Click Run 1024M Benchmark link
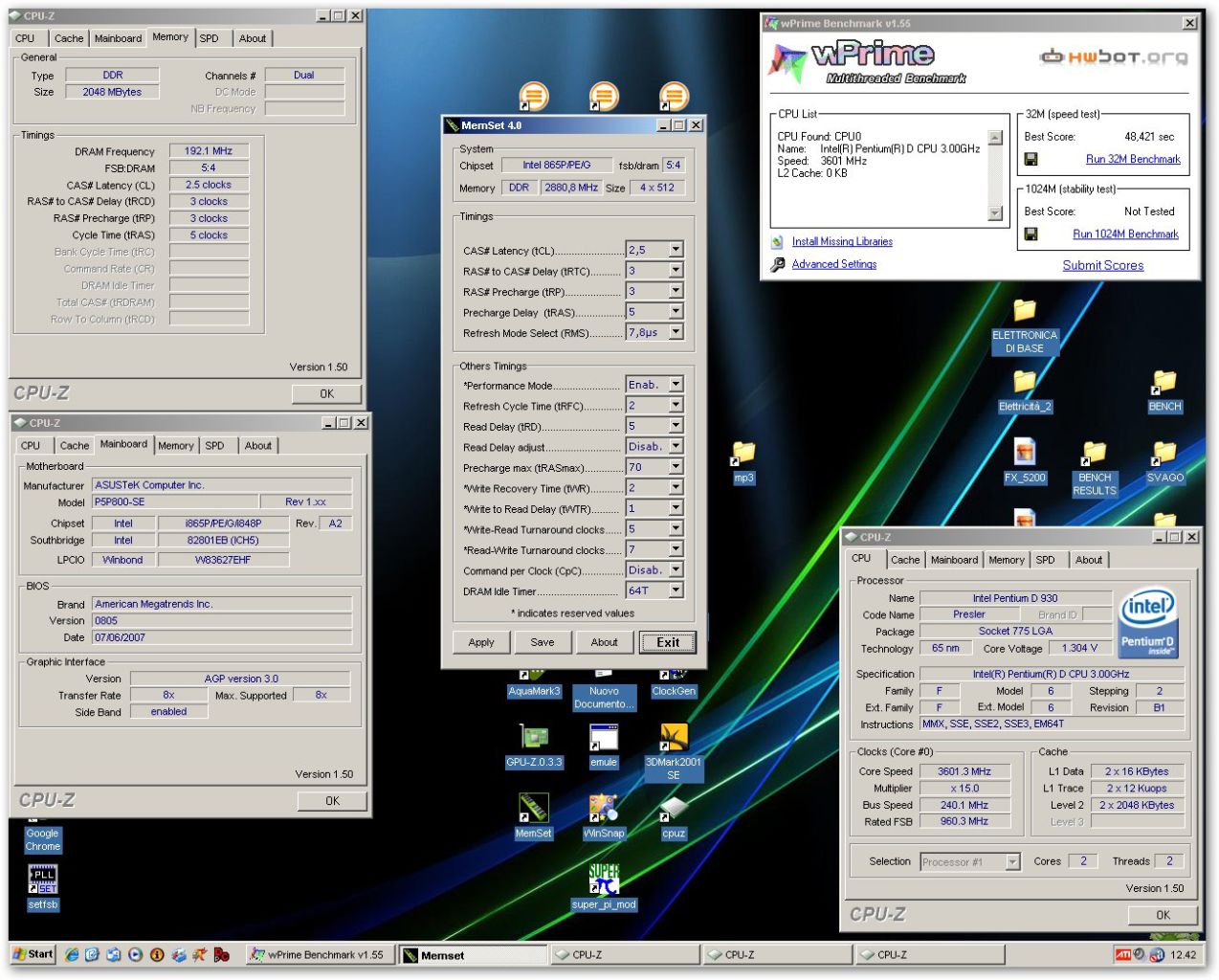This screenshot has width=1219, height=980. point(1125,234)
